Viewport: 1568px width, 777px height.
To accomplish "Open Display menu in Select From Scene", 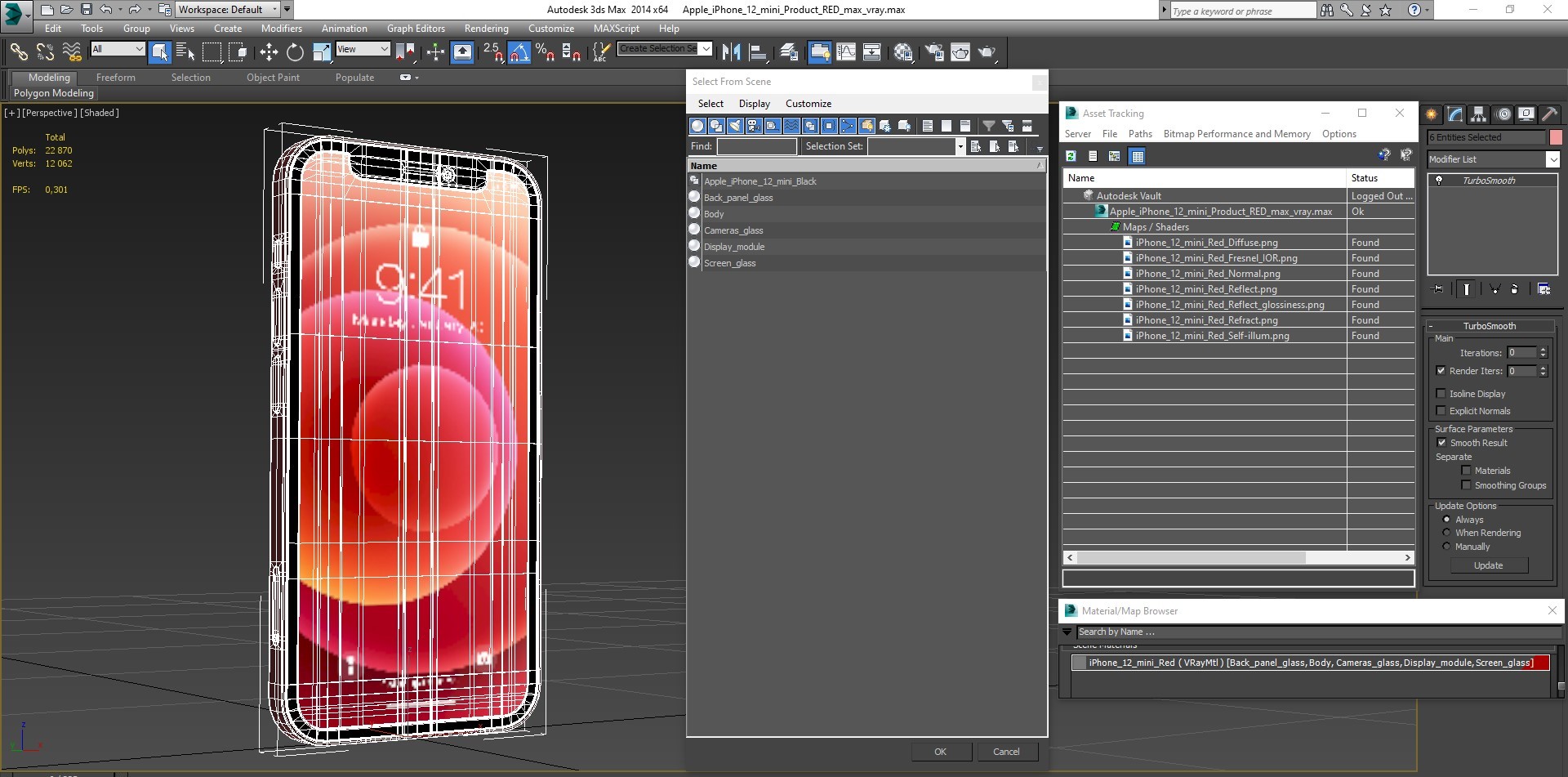I will click(x=754, y=104).
